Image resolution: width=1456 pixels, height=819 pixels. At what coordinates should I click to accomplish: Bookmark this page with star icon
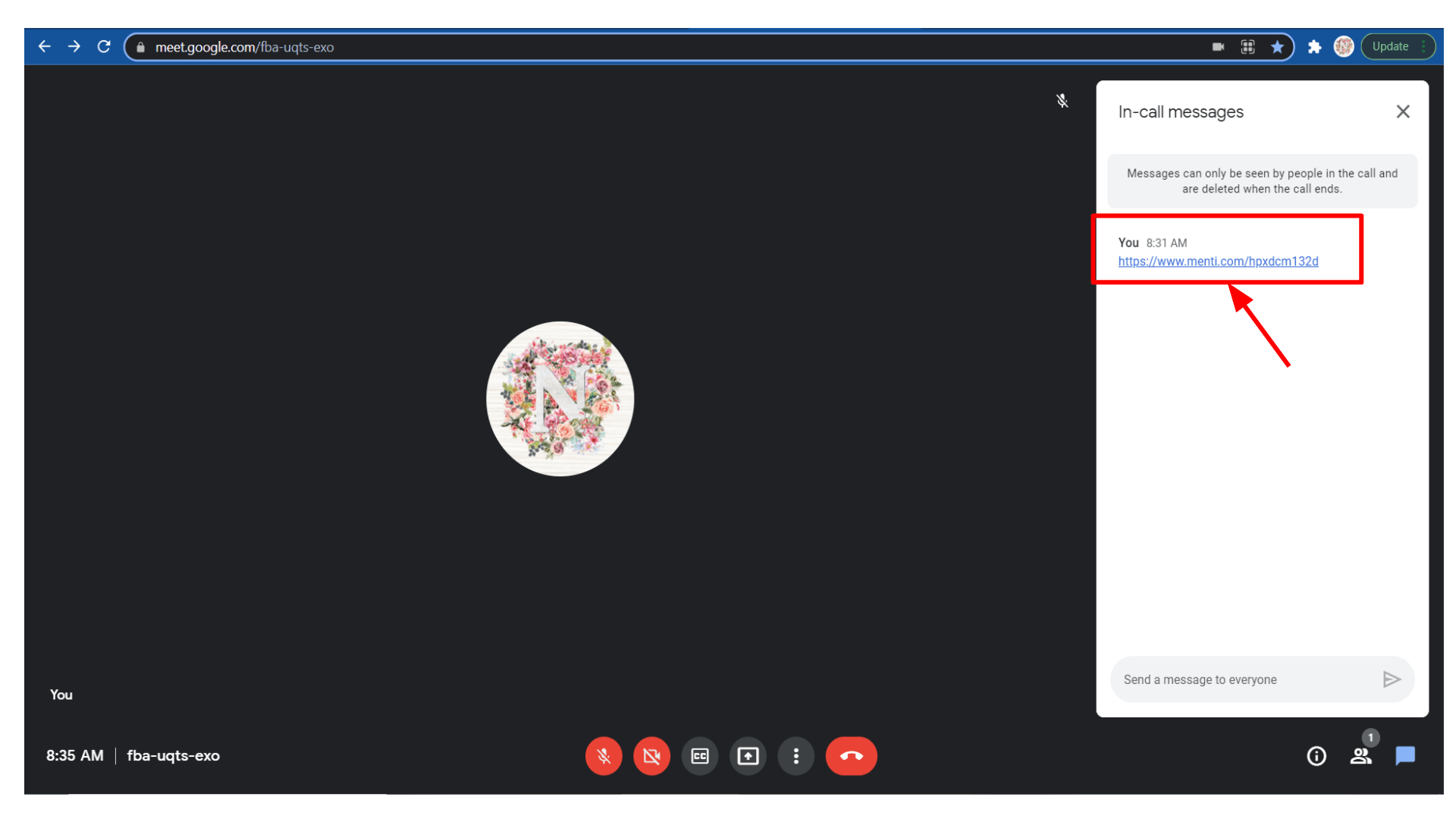point(1278,47)
